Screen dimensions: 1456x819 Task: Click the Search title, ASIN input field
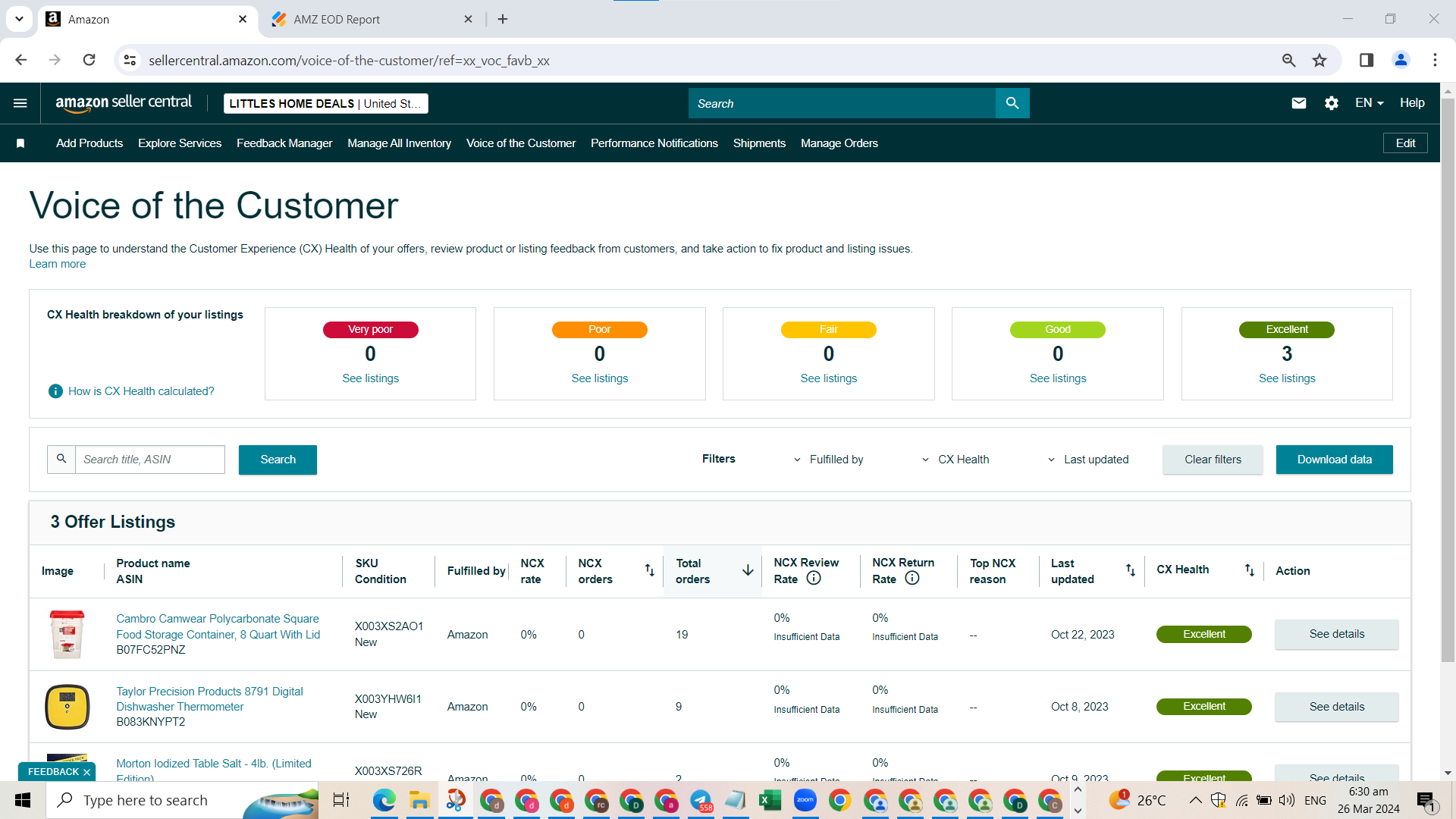click(x=150, y=460)
